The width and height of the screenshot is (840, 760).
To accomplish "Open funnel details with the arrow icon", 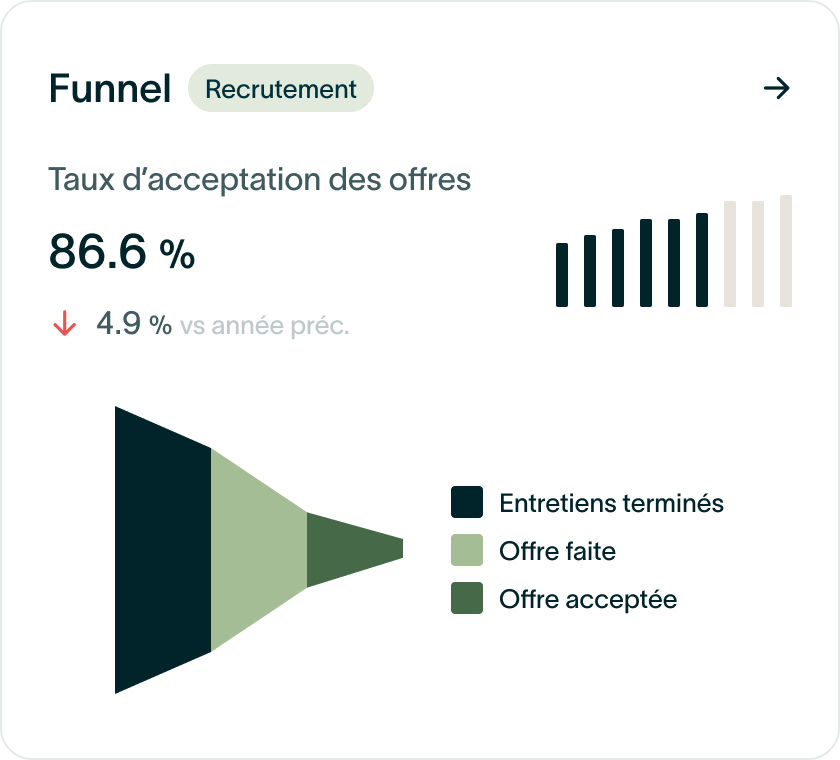I will click(x=777, y=88).
